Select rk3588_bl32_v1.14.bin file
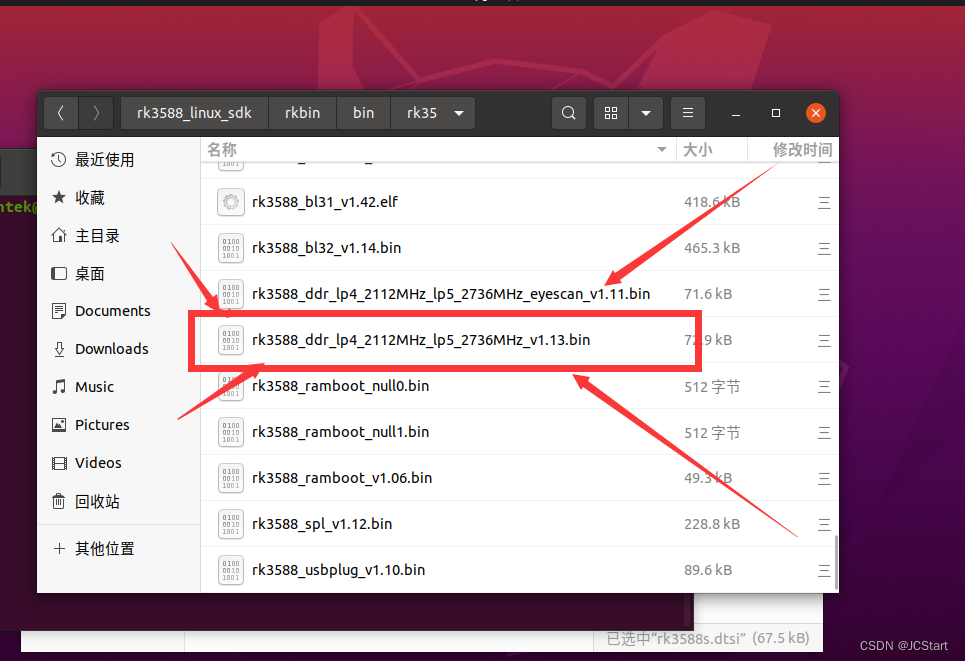This screenshot has width=965, height=661. point(519,248)
